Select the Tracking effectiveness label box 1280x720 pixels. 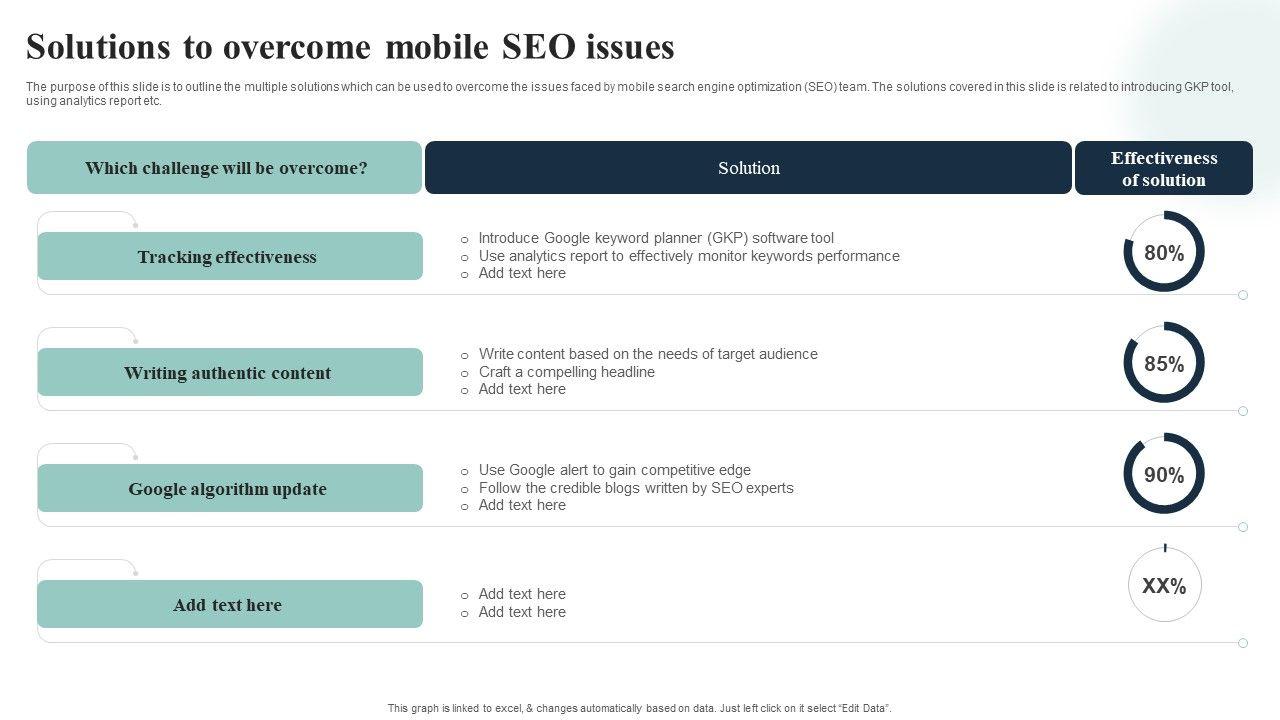(229, 257)
